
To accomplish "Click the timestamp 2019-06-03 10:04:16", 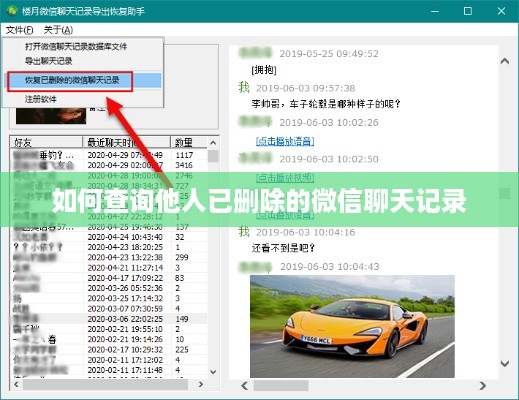I will [305, 232].
